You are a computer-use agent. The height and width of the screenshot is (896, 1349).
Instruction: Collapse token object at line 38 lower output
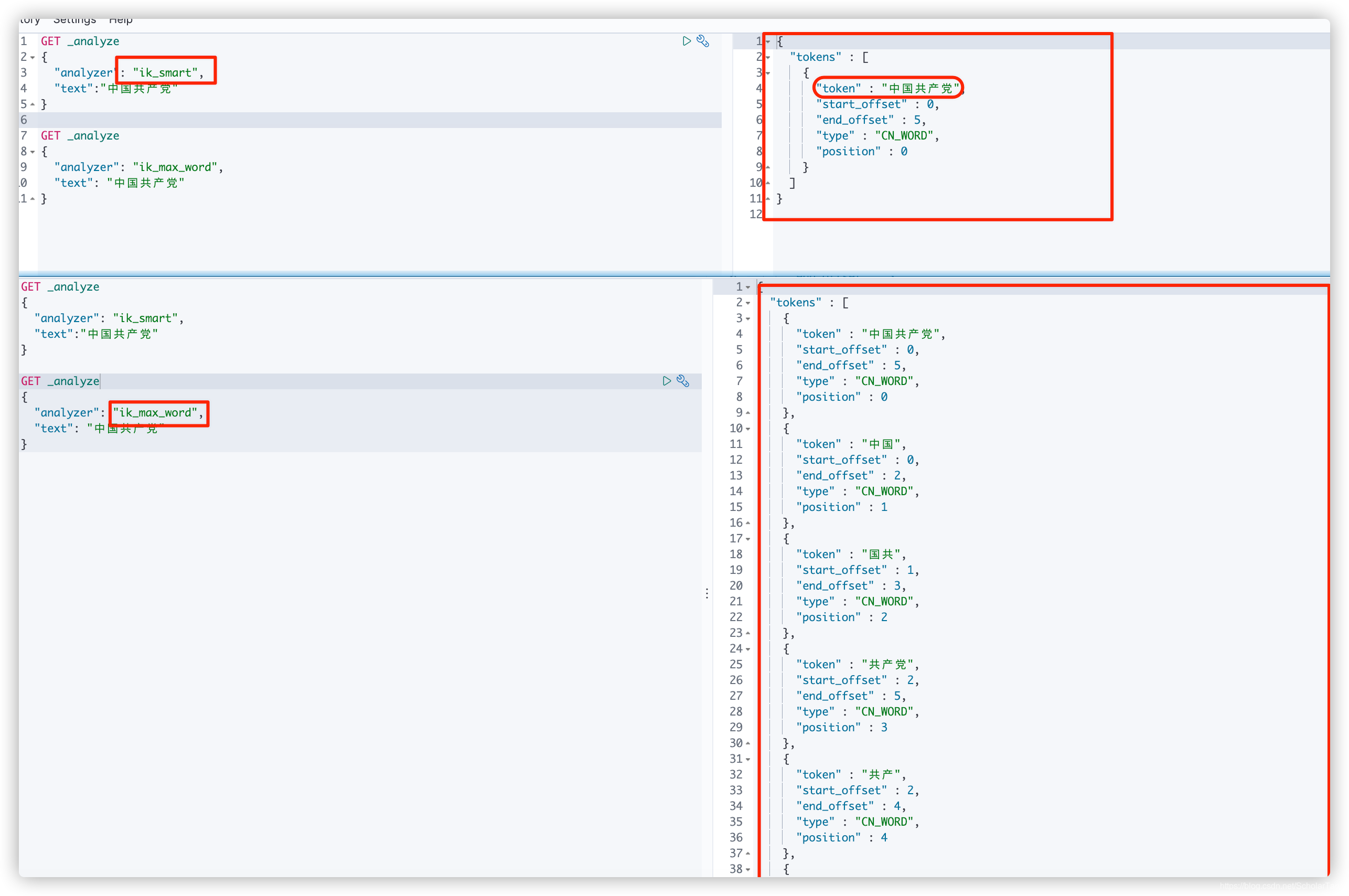[x=748, y=870]
